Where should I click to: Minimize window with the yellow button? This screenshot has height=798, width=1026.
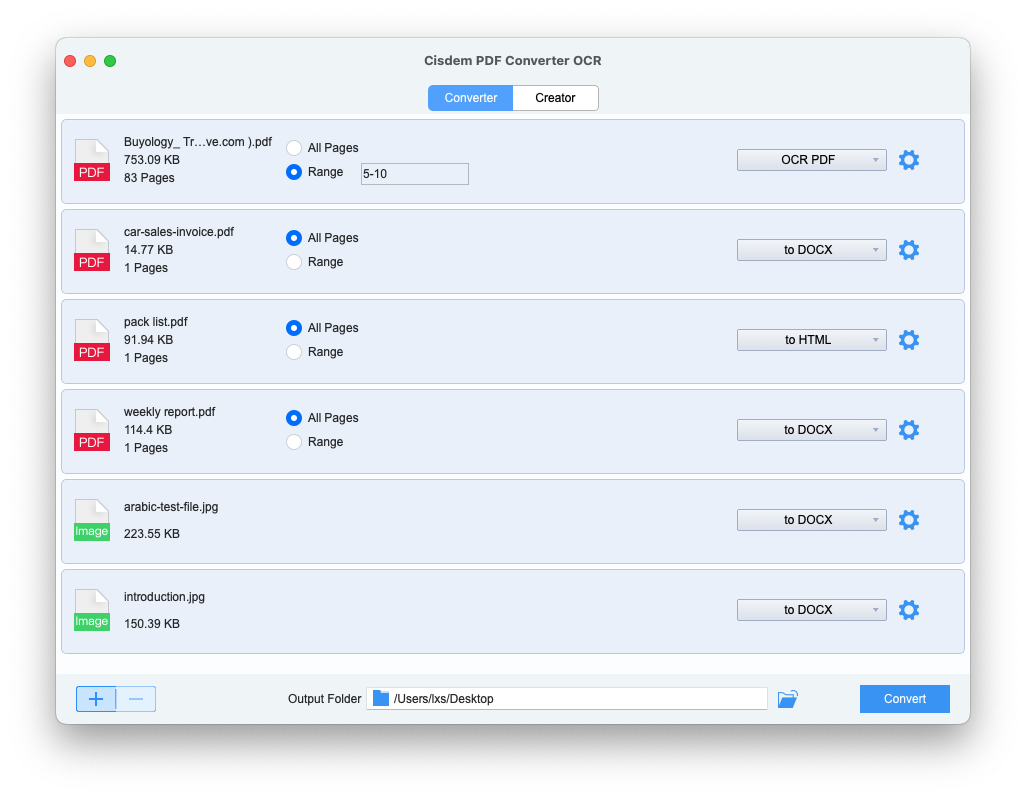(90, 61)
